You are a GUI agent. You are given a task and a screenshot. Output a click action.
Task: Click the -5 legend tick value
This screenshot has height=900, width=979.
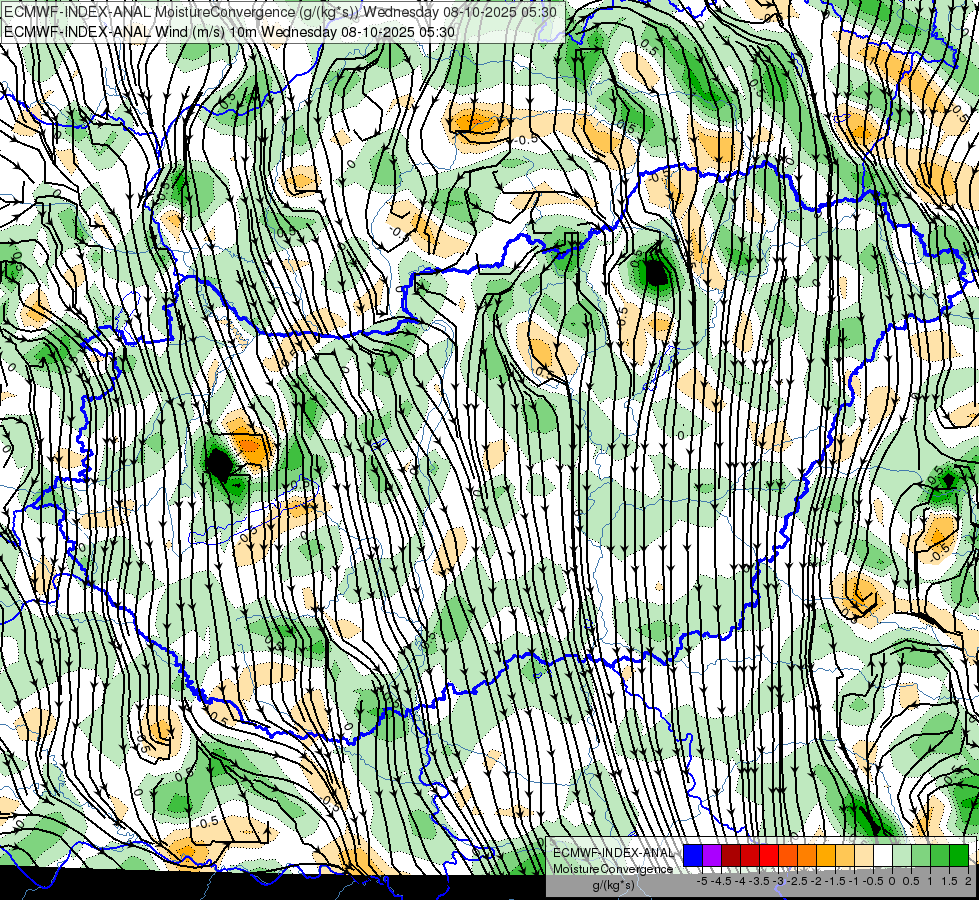(702, 881)
